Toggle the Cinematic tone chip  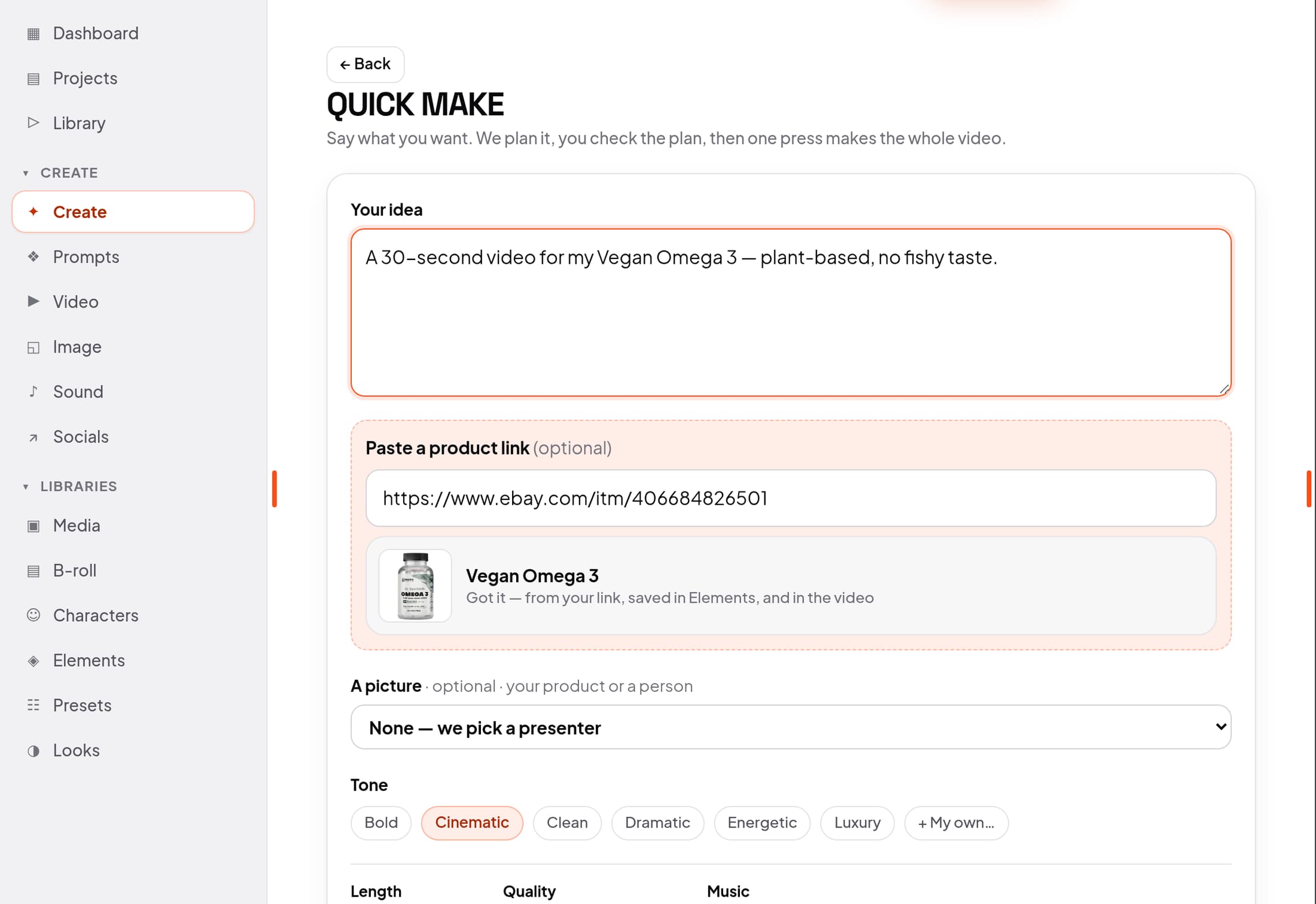472,823
